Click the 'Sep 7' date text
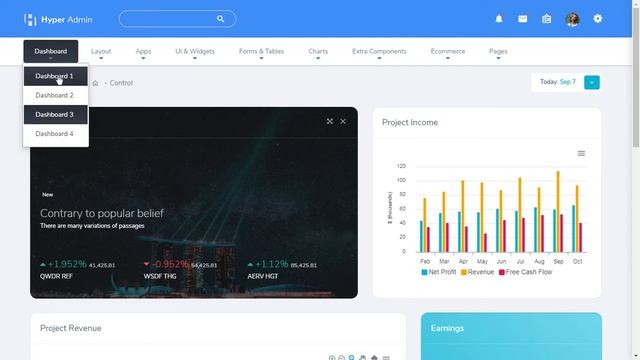The image size is (640, 360). [568, 82]
